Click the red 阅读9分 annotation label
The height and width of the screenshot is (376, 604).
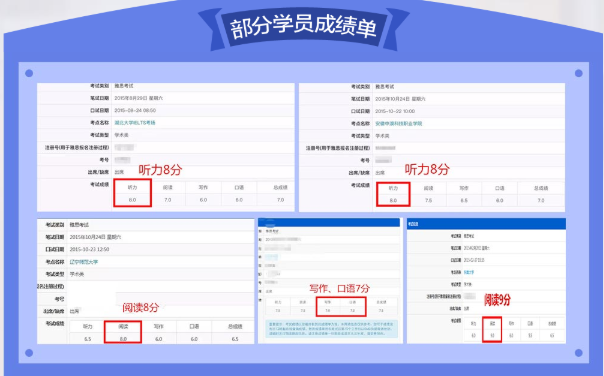pyautogui.click(x=497, y=299)
